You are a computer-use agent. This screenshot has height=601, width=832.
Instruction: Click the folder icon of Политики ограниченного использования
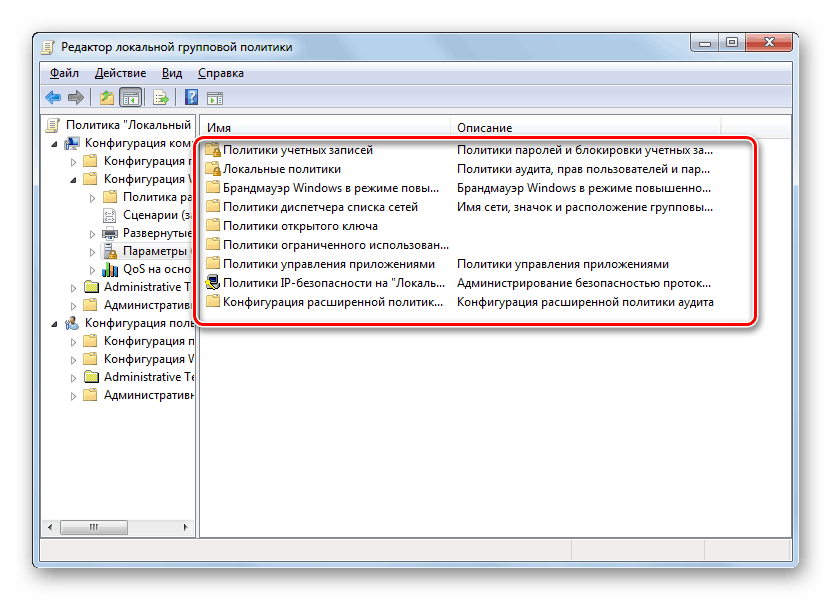(213, 245)
